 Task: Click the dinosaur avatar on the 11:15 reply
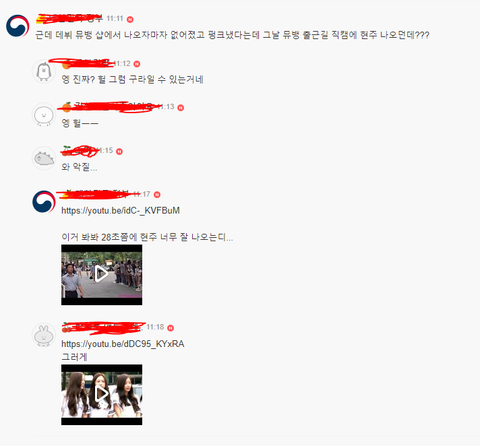tap(44, 158)
